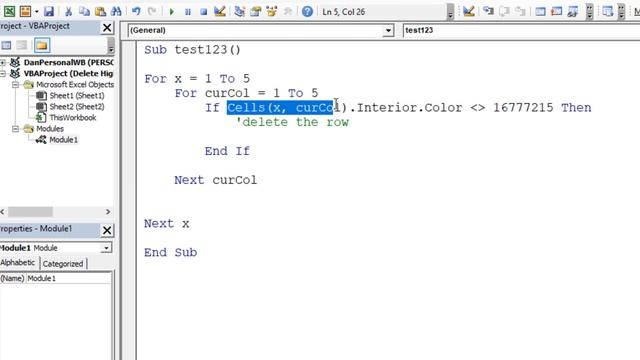Click the number 16777215 in code
The height and width of the screenshot is (360, 640).
pos(523,108)
